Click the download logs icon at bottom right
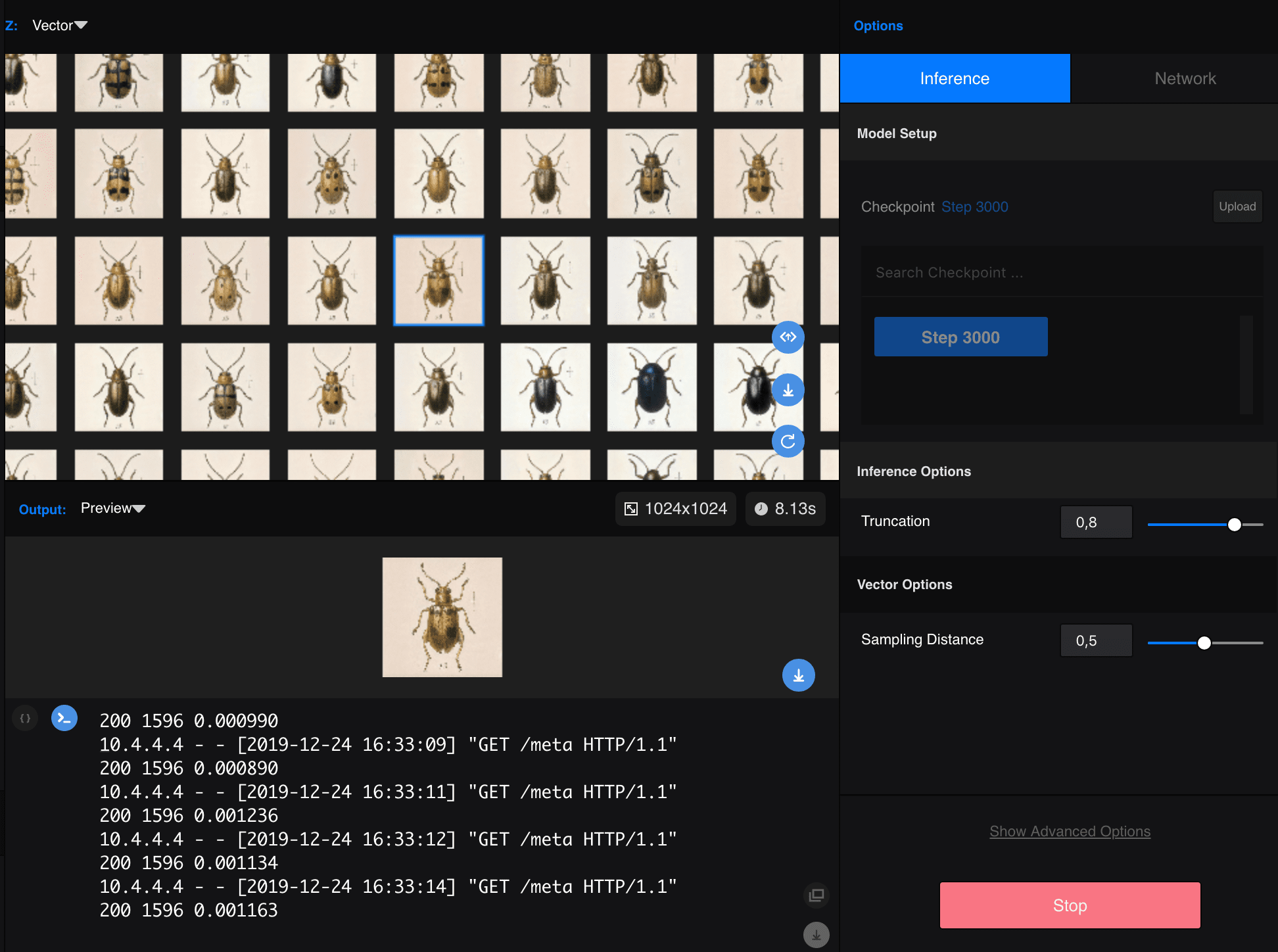The width and height of the screenshot is (1278, 952). (816, 934)
